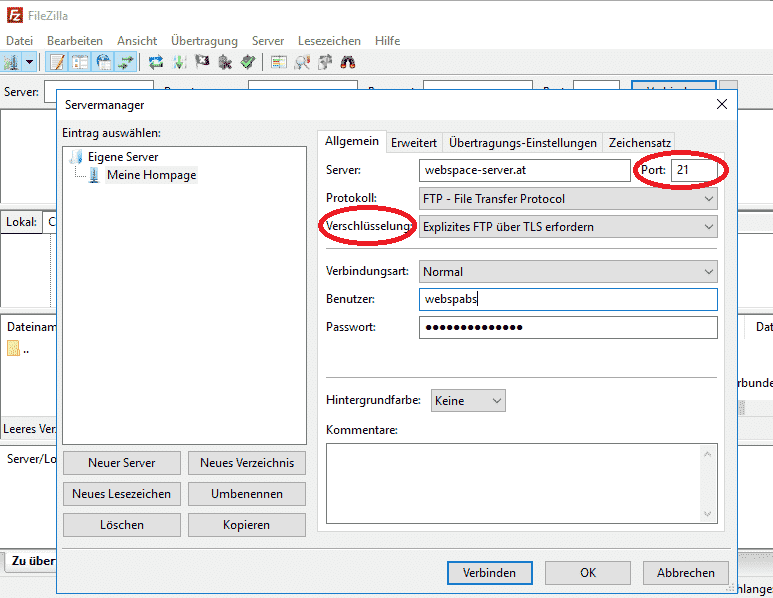Click into the Benutzer input field
The image size is (773, 598).
point(567,299)
